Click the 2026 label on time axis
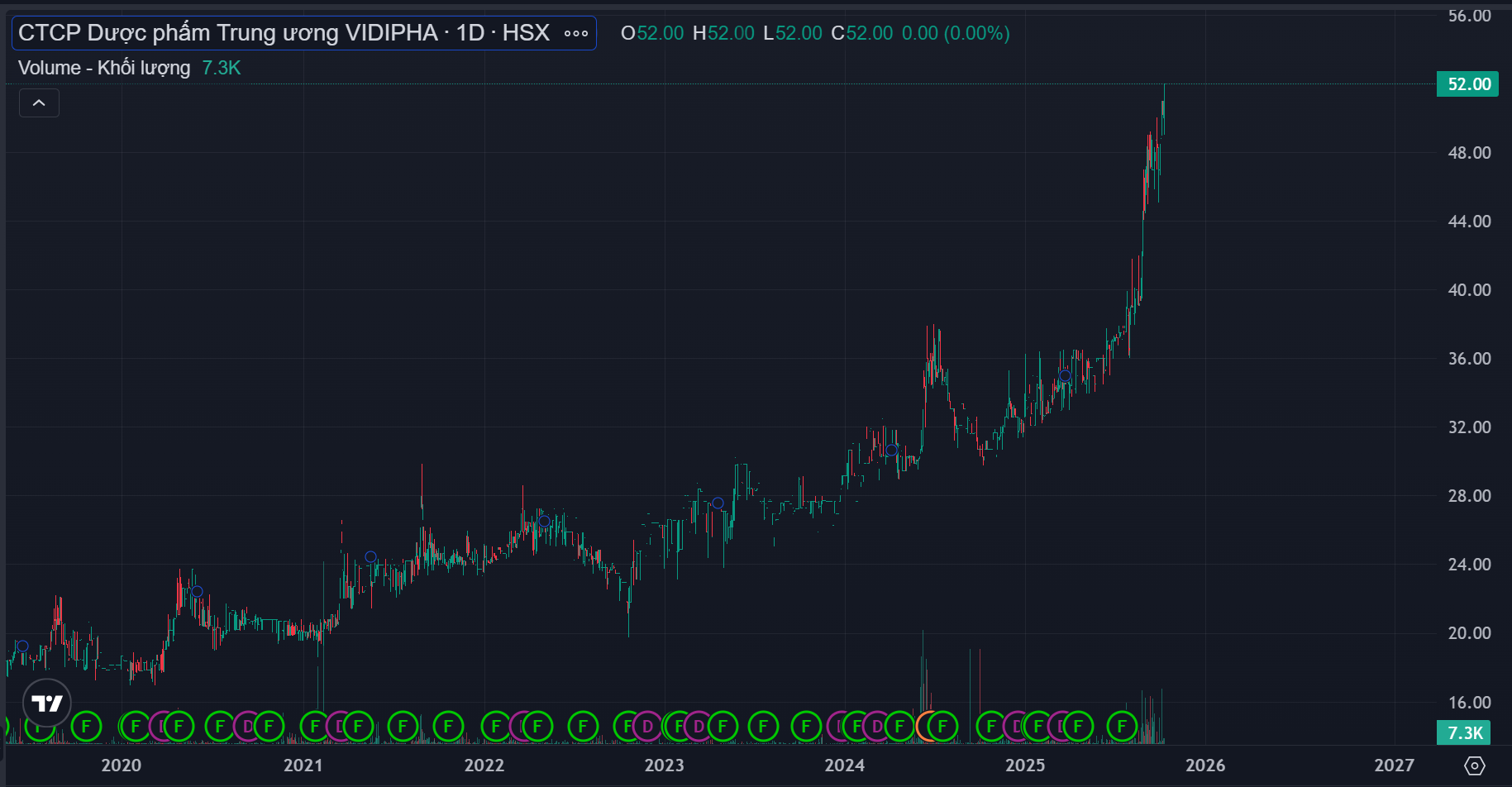Viewport: 1512px width, 787px height. (x=1204, y=766)
